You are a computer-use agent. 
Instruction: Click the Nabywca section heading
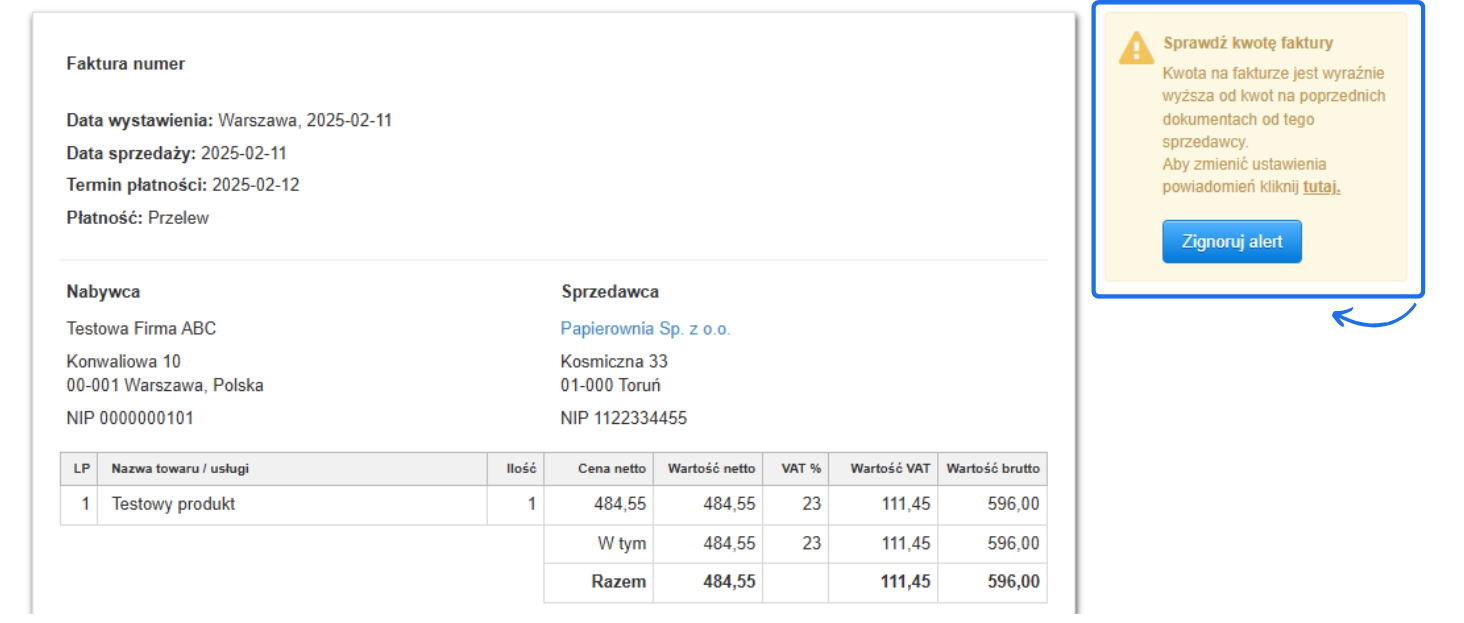coord(103,292)
